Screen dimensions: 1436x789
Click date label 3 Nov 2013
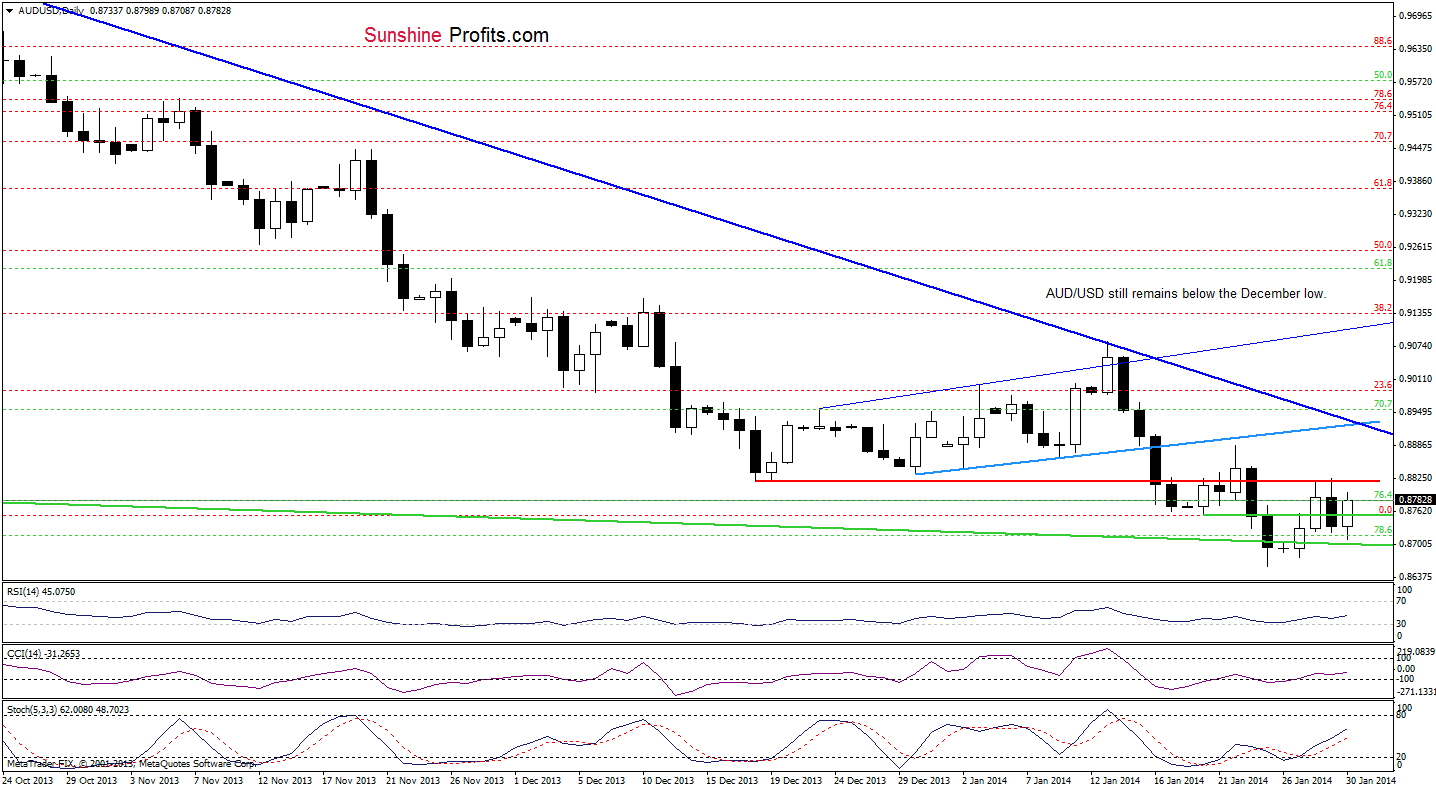coord(153,778)
